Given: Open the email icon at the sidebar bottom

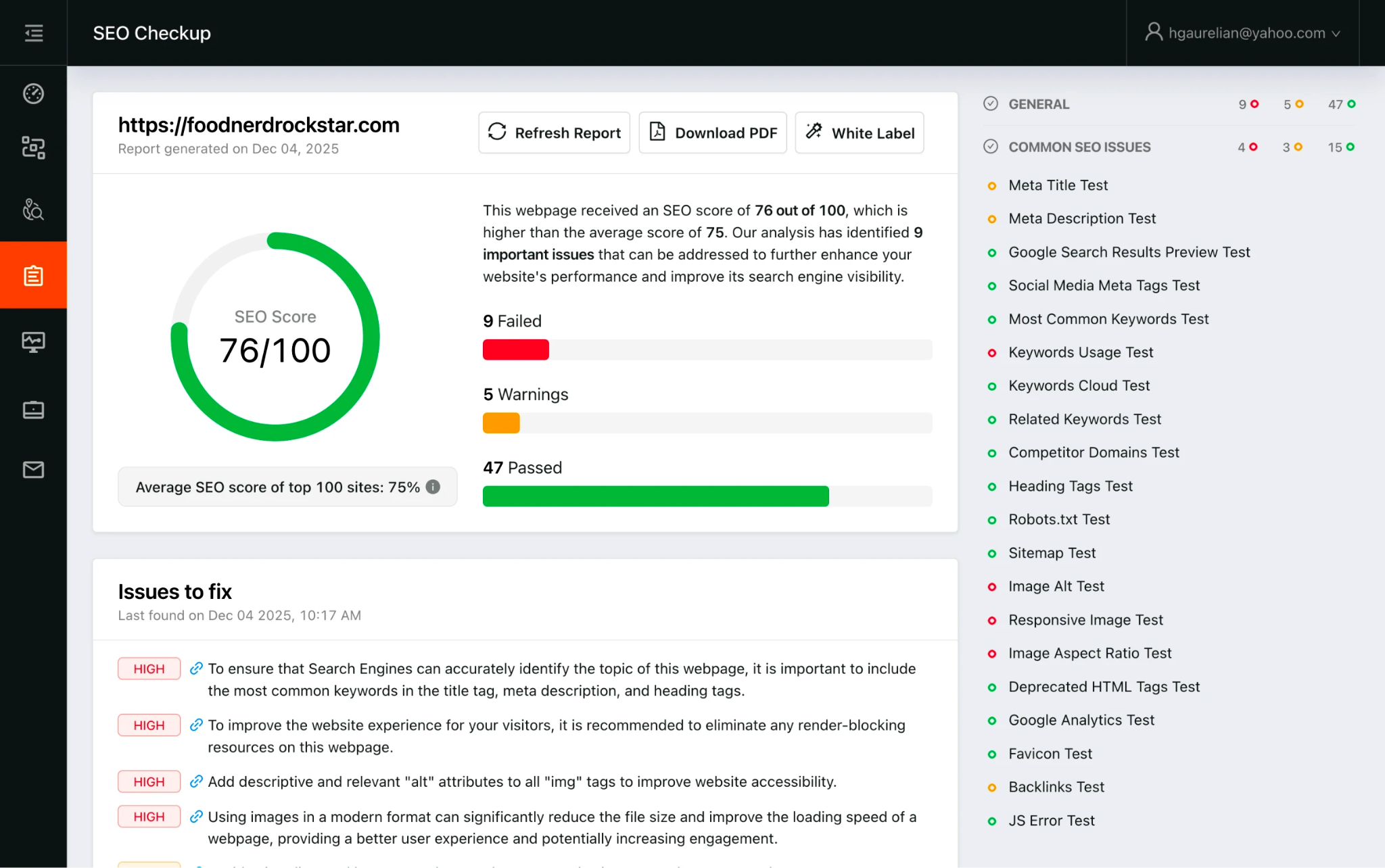Looking at the screenshot, I should coord(33,470).
